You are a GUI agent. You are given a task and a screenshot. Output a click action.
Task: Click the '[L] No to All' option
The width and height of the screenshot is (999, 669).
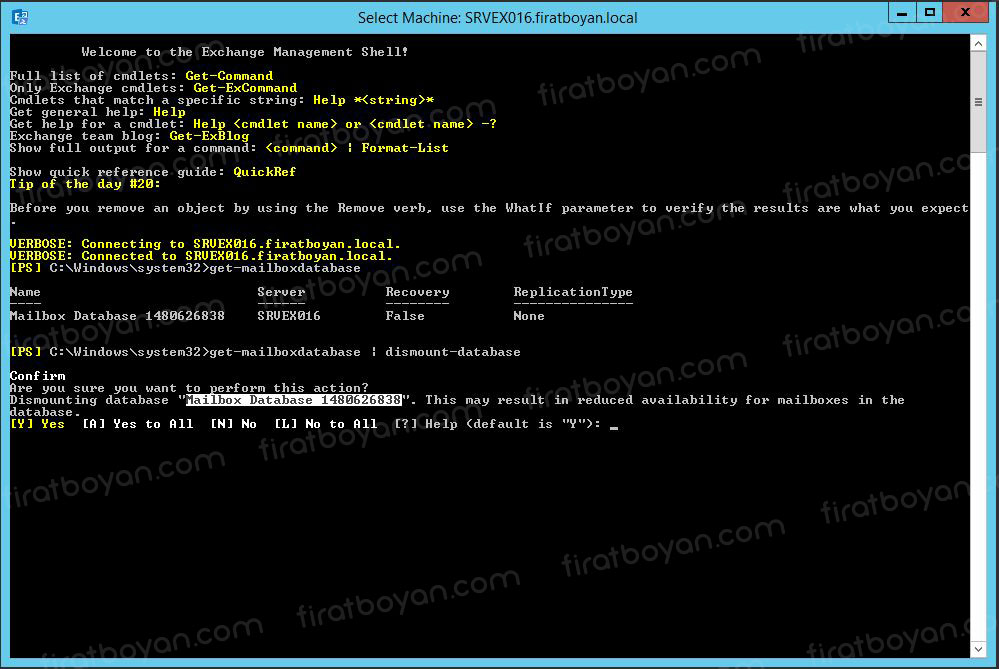[326, 424]
